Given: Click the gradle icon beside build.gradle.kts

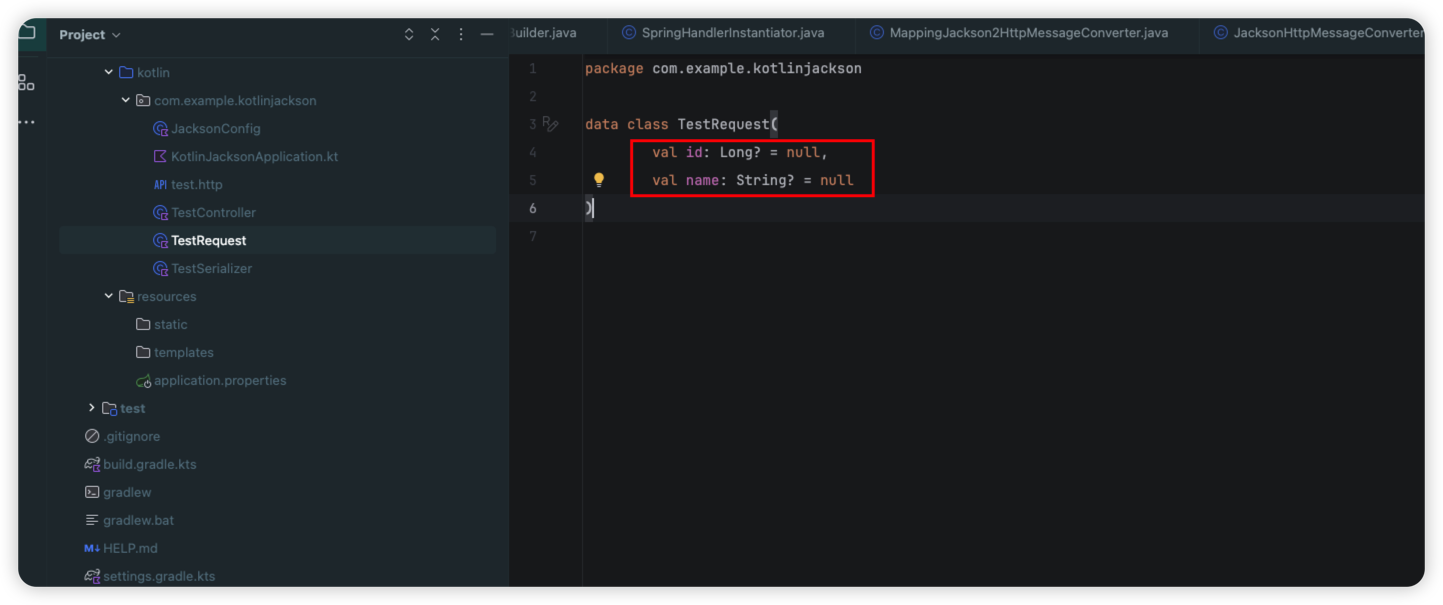Looking at the screenshot, I should coord(92,465).
